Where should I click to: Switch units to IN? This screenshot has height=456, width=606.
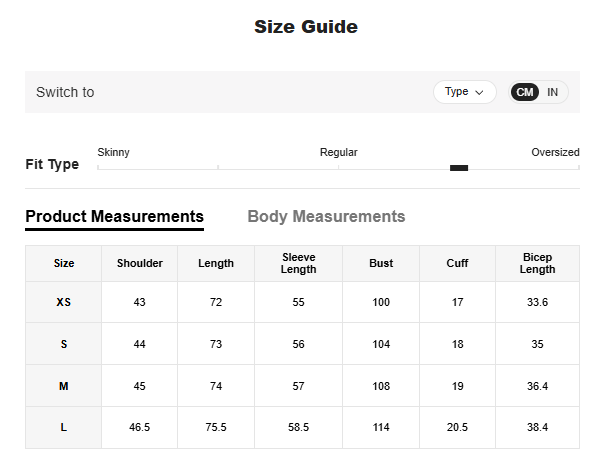552,92
